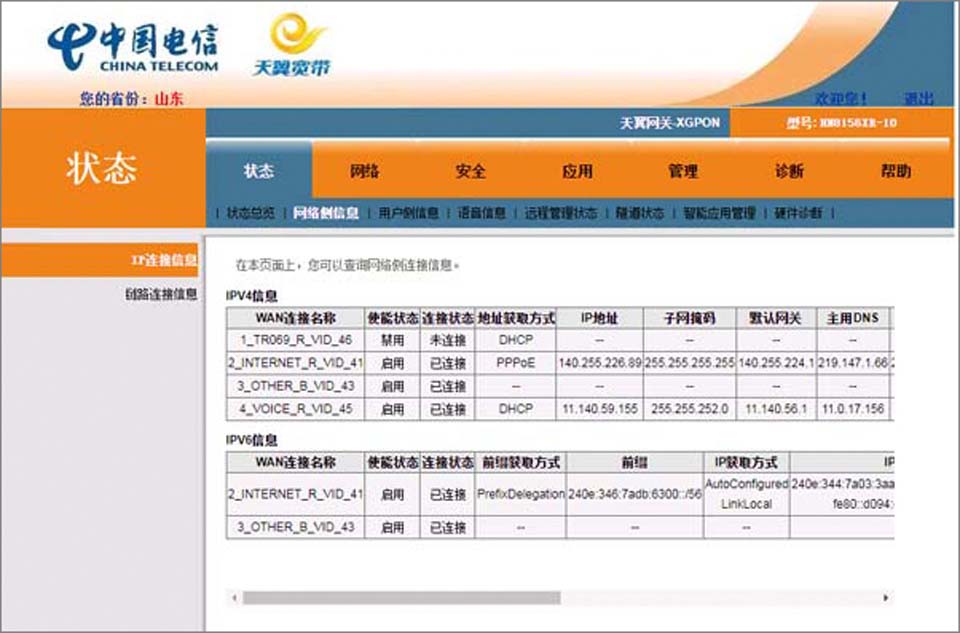960x633 pixels.
Task: Open the 帮助 tab
Action: tap(896, 171)
